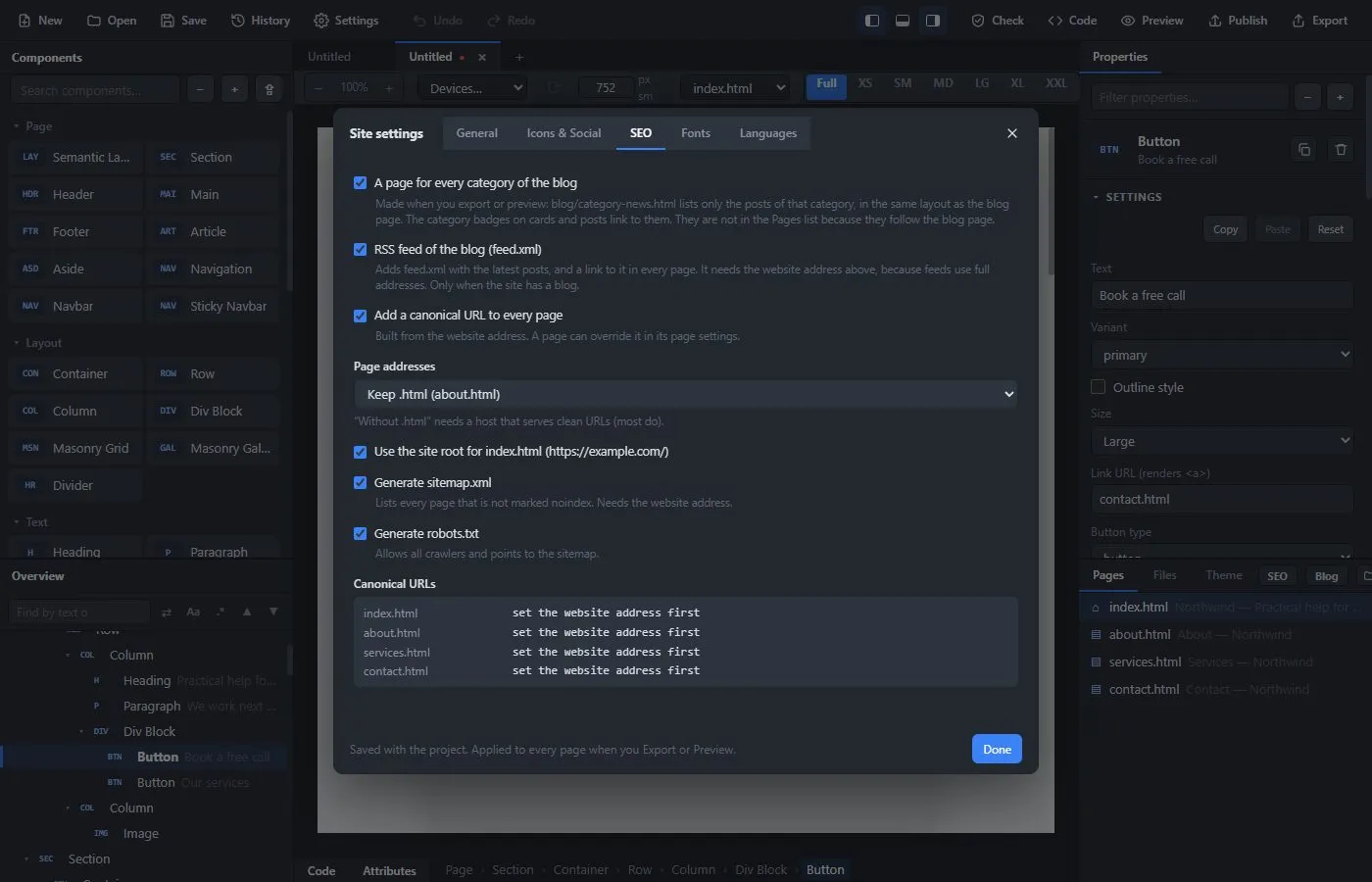This screenshot has height=882, width=1372.
Task: Toggle the left sidebar panel layout icon
Action: (x=872, y=21)
